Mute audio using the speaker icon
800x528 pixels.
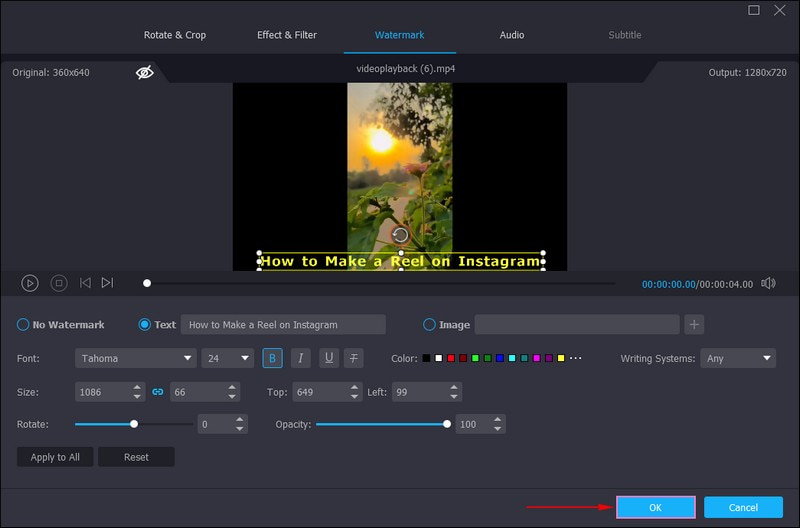(768, 283)
